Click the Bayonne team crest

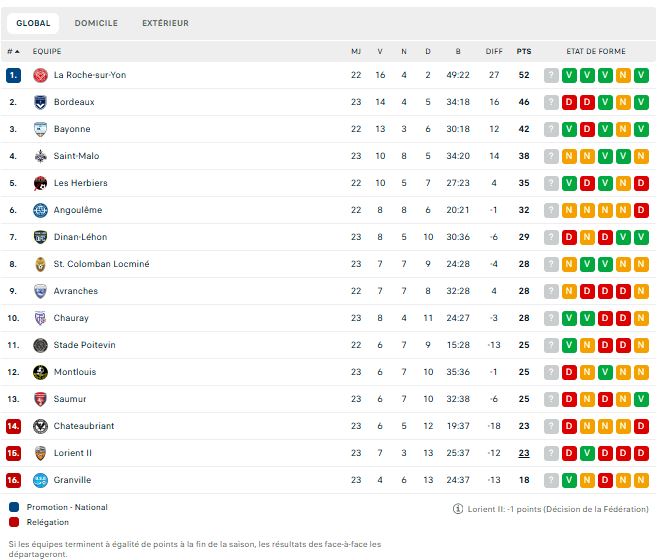click(x=40, y=129)
